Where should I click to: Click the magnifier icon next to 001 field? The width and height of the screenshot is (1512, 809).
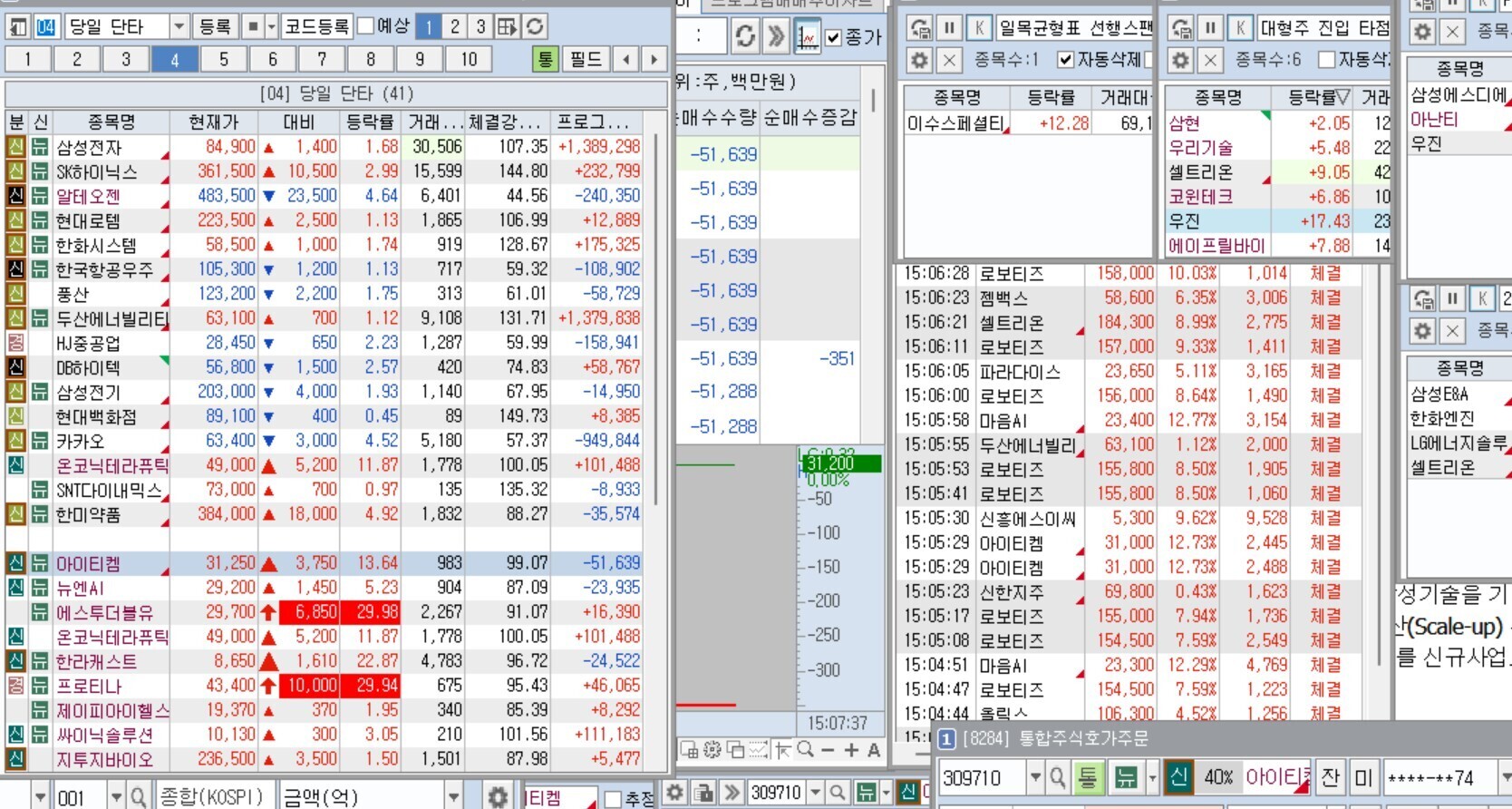coord(138,797)
